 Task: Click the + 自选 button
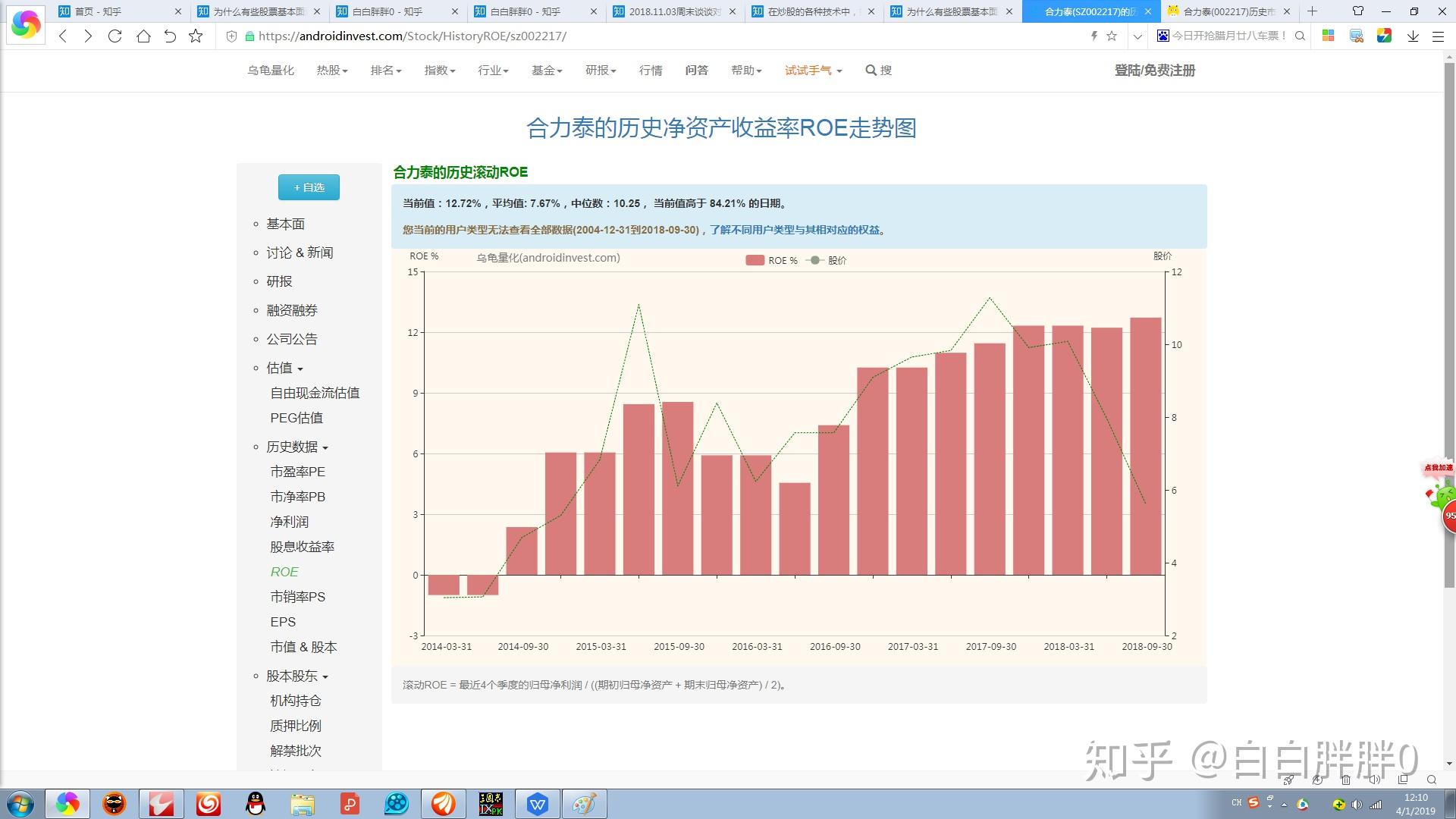[x=309, y=187]
